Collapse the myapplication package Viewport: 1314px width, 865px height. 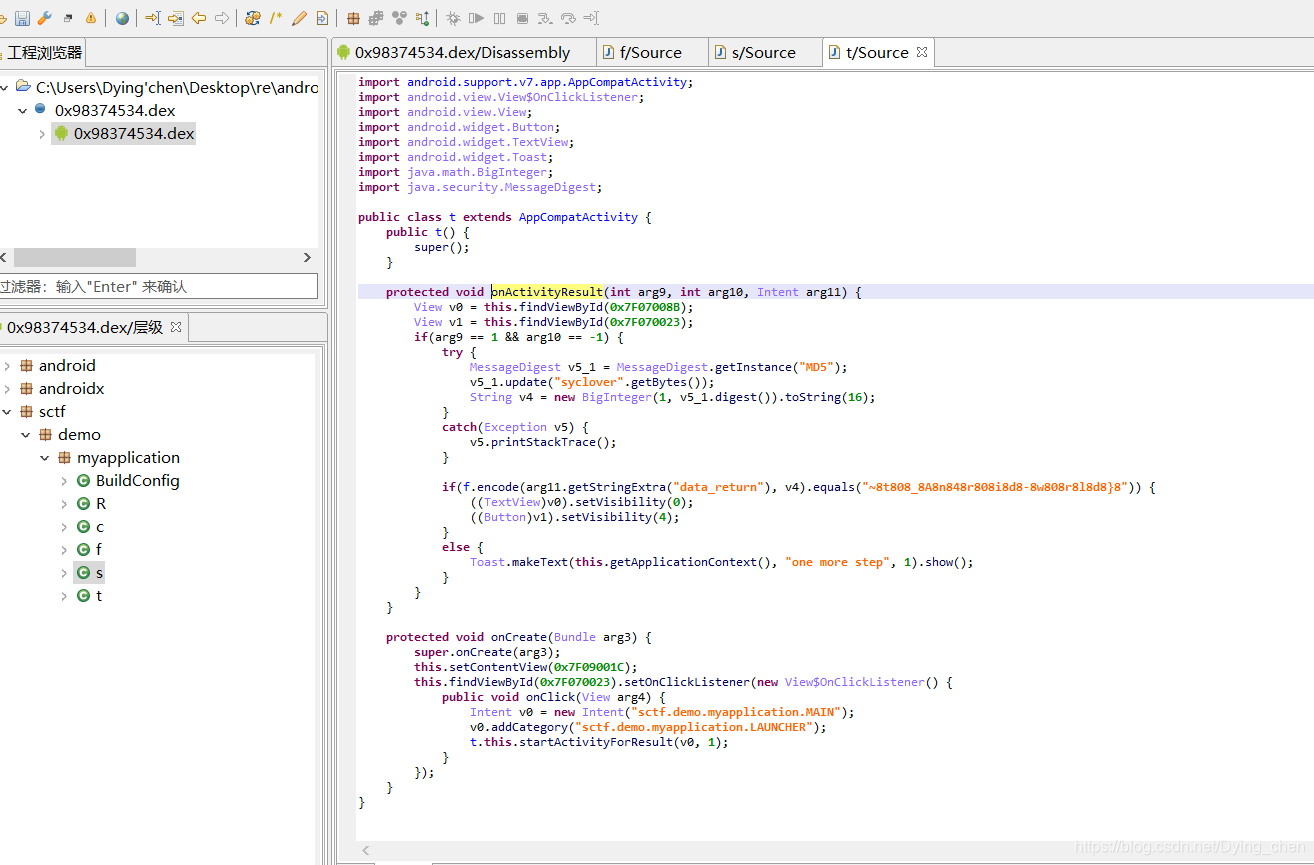(45, 458)
